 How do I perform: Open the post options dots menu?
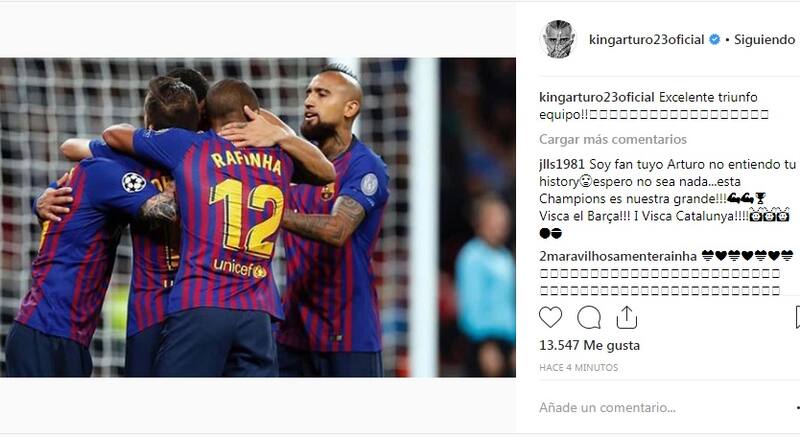pyautogui.click(x=797, y=407)
